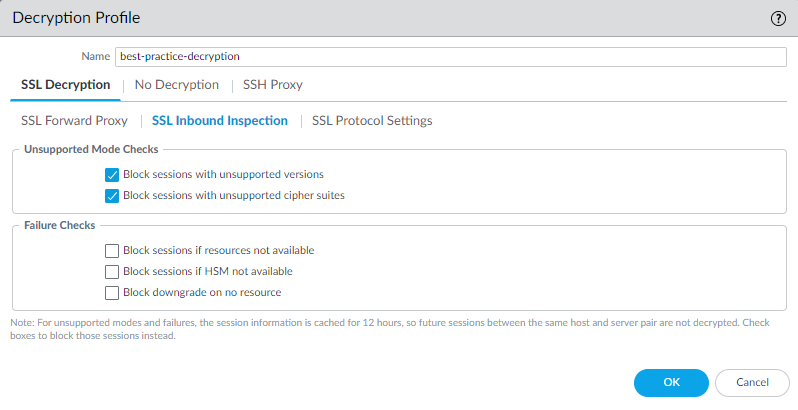The height and width of the screenshot is (410, 798).
Task: Click the Decryption Profile dialog title
Action: click(76, 18)
